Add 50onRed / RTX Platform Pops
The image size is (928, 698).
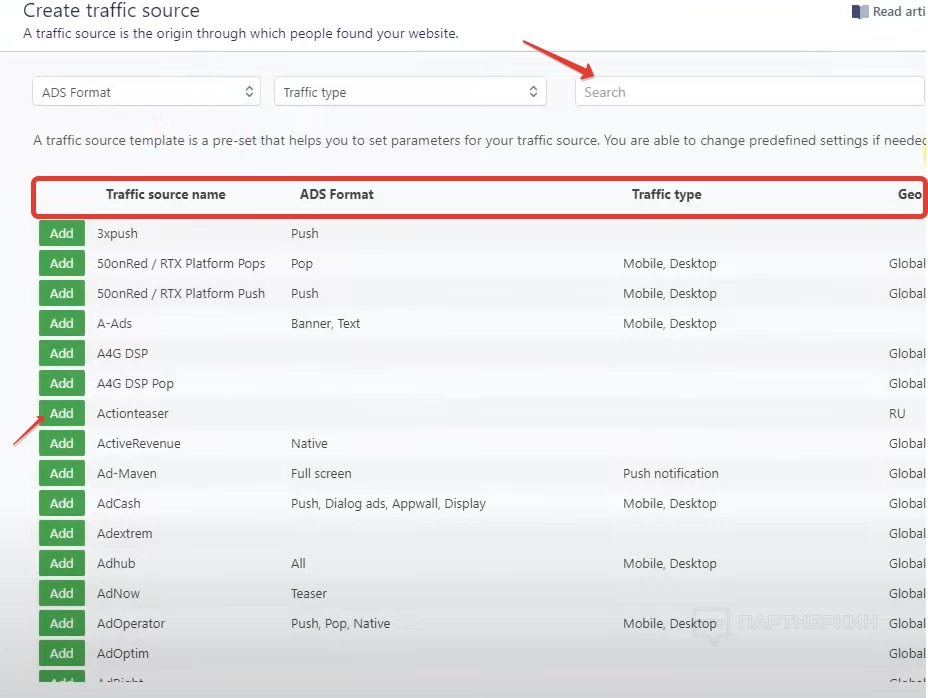click(62, 263)
